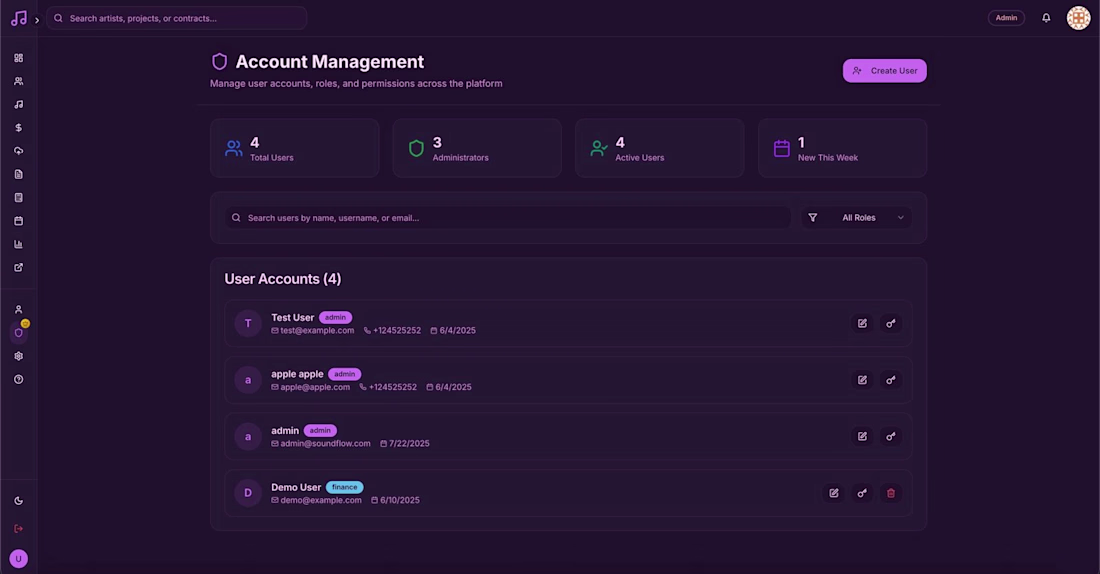Open the calendar sidebar icon
This screenshot has height=574, width=1100.
pos(18,221)
